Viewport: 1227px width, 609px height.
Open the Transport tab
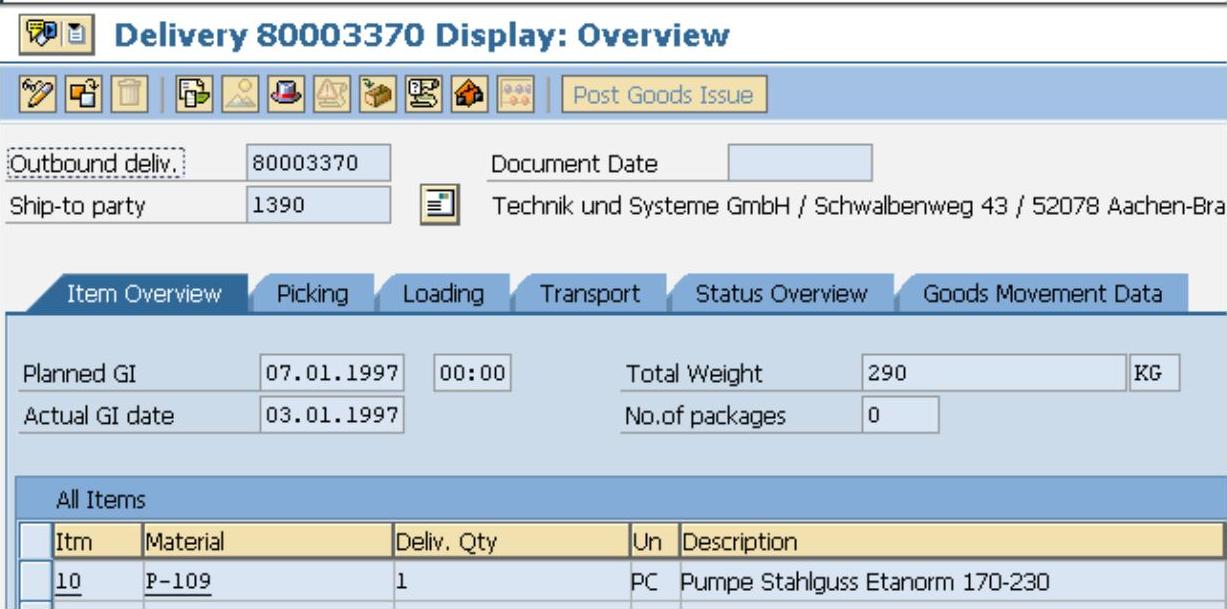590,294
